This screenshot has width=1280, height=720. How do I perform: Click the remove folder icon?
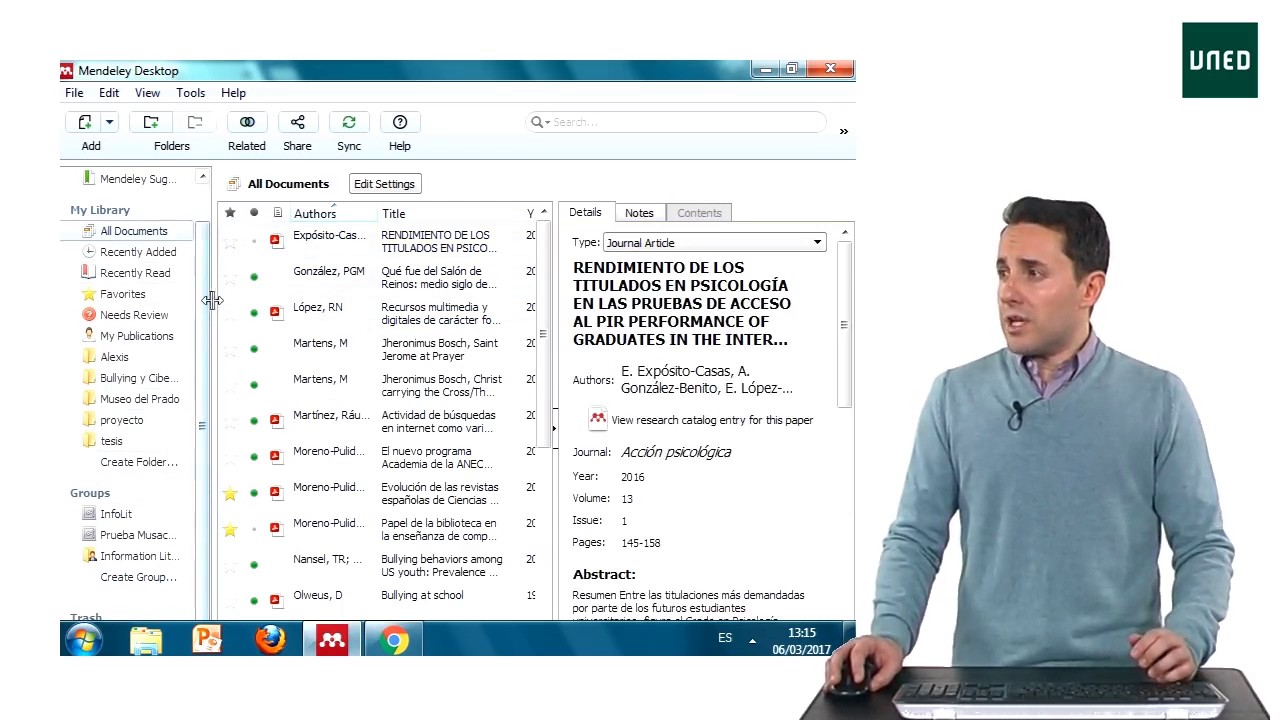pyautogui.click(x=195, y=122)
